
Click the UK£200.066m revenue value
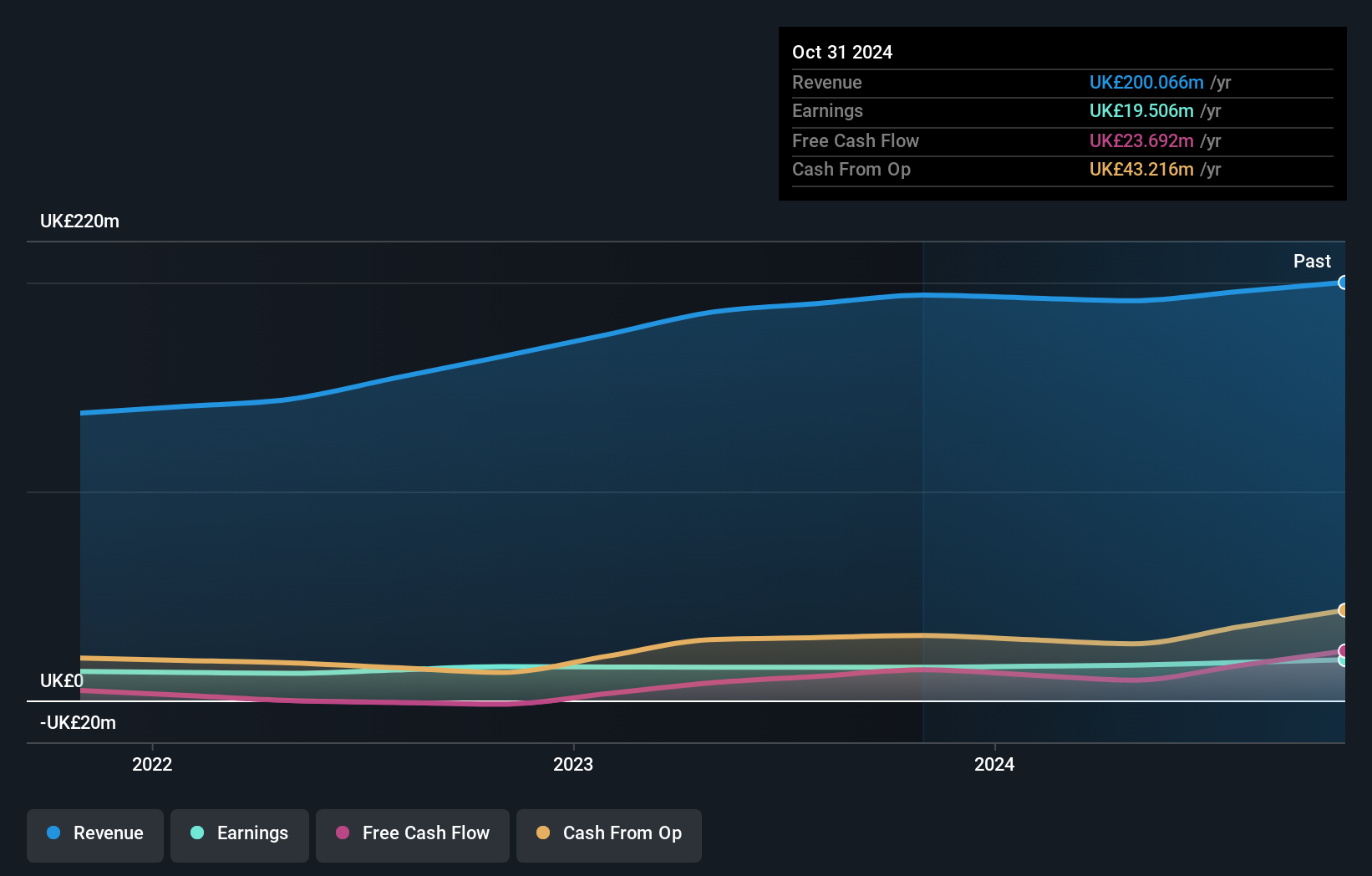(x=1146, y=82)
